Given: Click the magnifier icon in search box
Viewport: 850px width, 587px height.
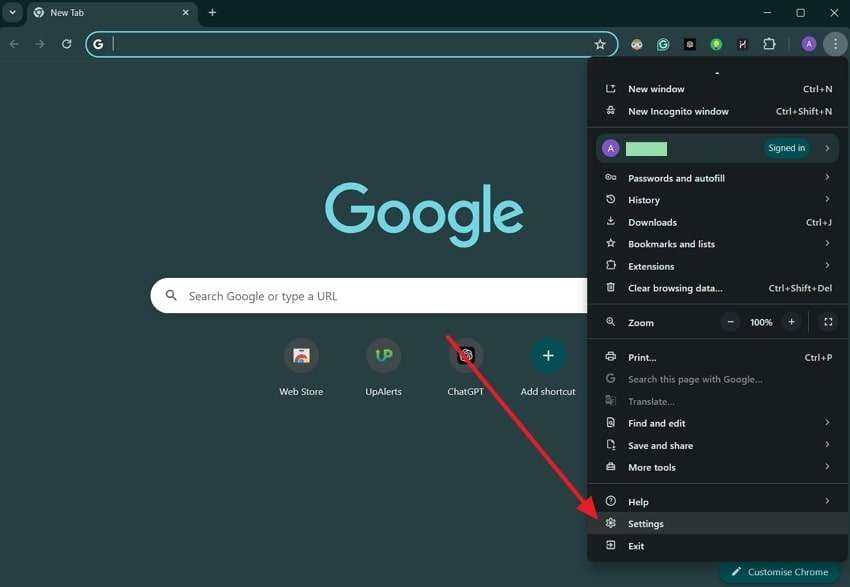Looking at the screenshot, I should click(x=171, y=295).
